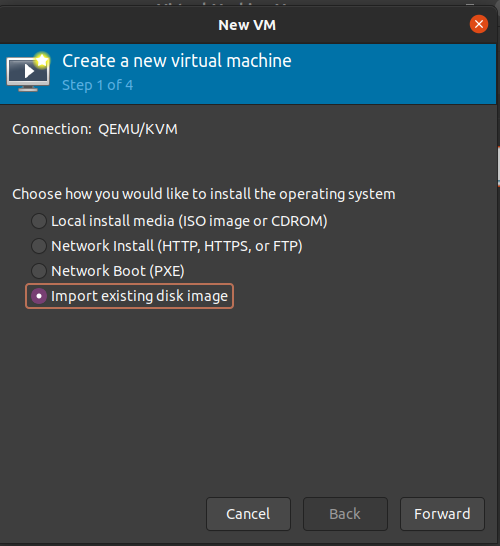Close the New VM dialog
This screenshot has height=546, width=500.
pyautogui.click(x=479, y=24)
